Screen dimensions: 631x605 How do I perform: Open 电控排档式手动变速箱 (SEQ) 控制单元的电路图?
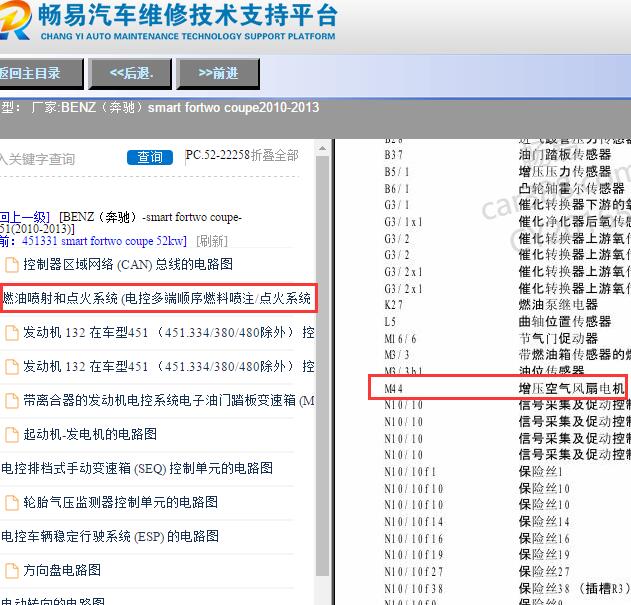click(x=137, y=468)
